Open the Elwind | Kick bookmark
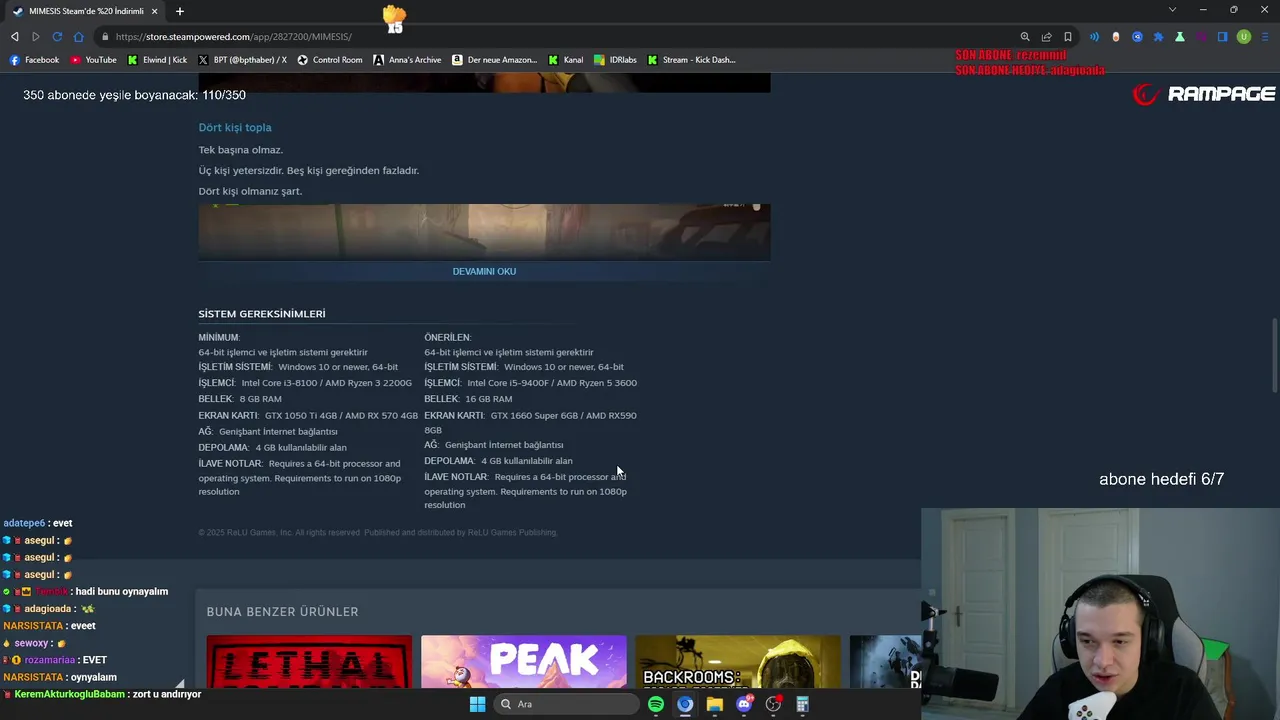1280x720 pixels. point(157,60)
